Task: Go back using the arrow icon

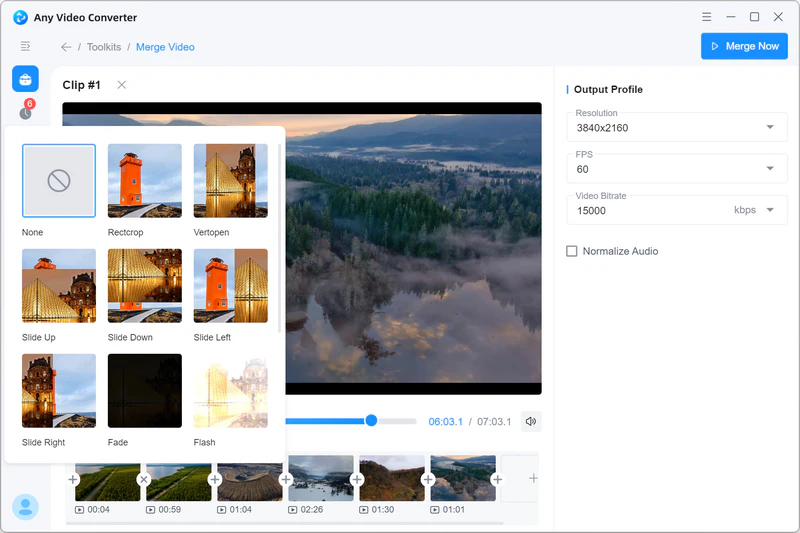Action: [x=66, y=47]
